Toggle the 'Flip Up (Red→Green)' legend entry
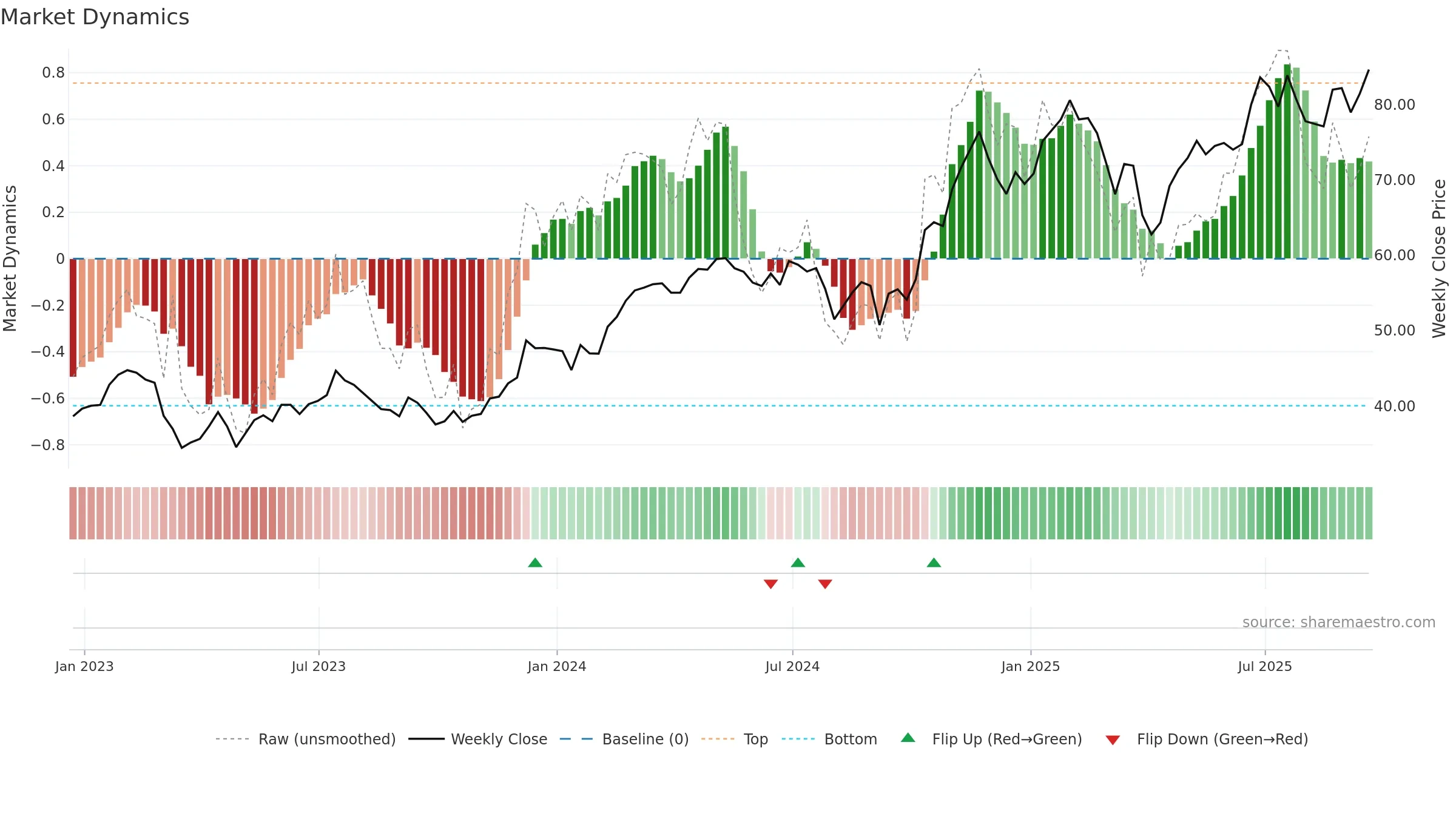 click(991, 739)
